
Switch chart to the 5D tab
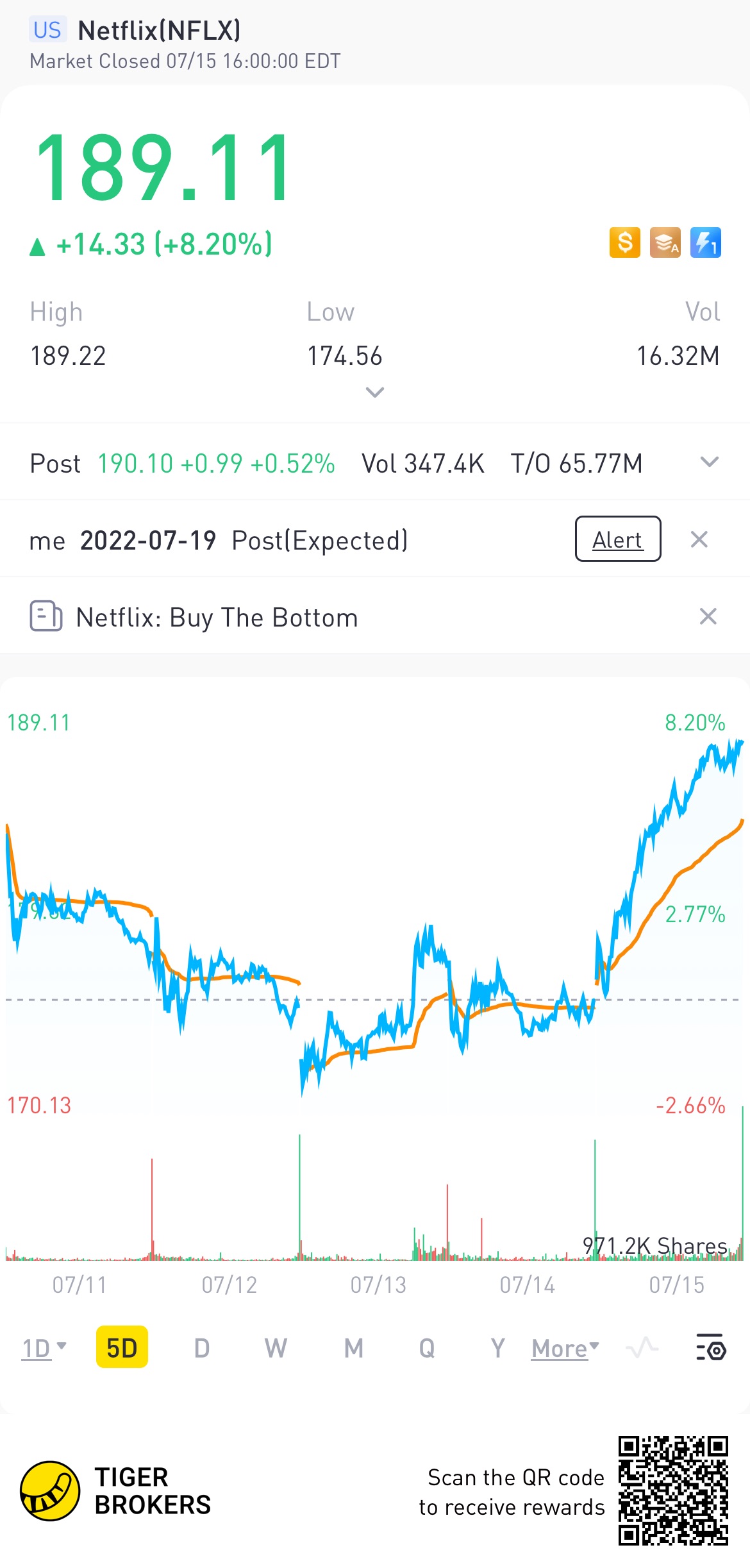[122, 1347]
